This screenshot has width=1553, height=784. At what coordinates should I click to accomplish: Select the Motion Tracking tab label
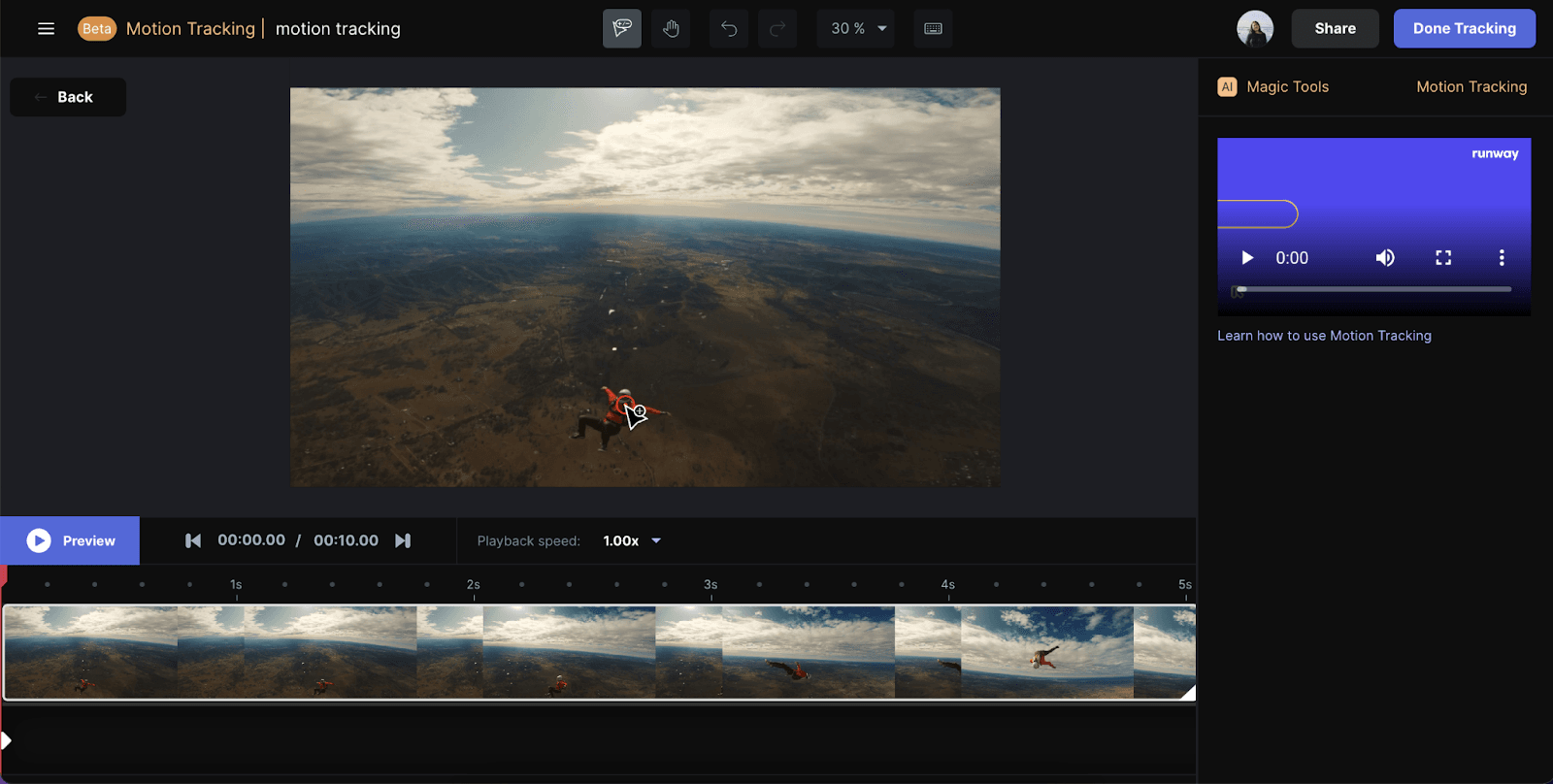(1471, 86)
